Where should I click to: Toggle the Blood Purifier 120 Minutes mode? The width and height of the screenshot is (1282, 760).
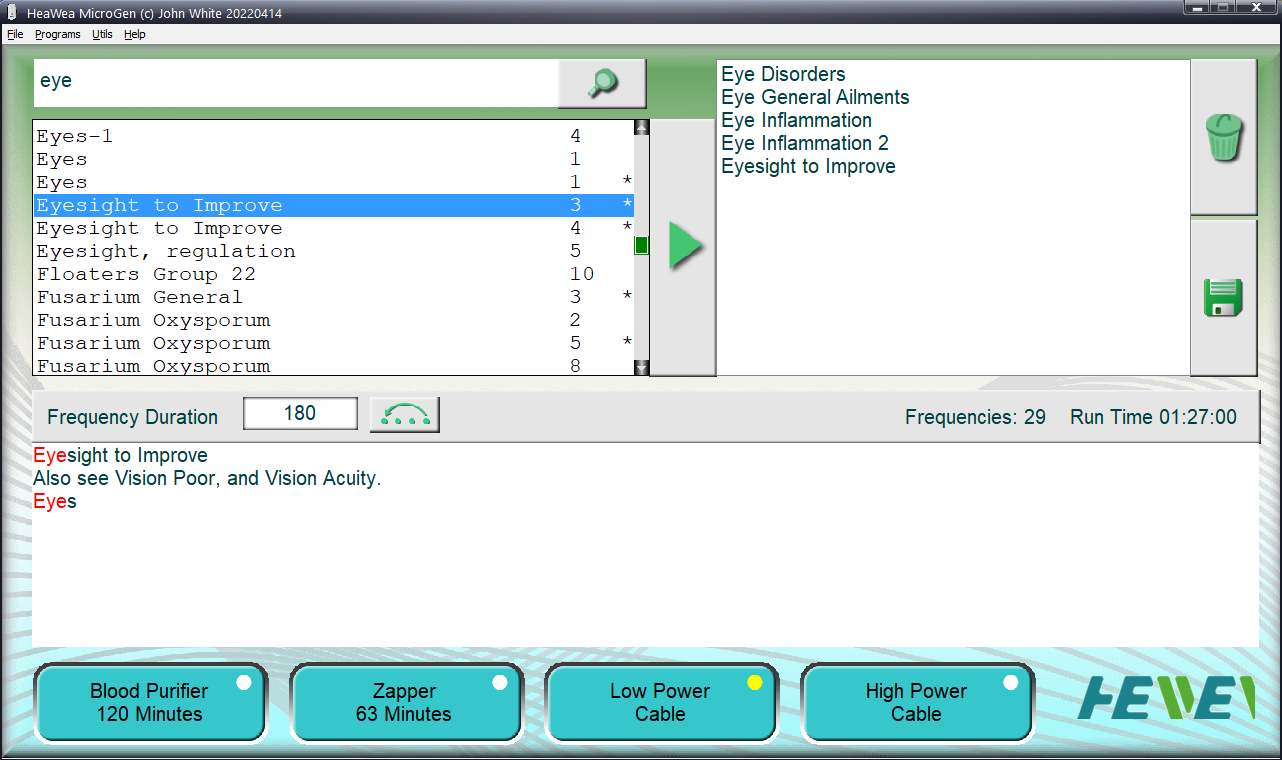point(150,703)
